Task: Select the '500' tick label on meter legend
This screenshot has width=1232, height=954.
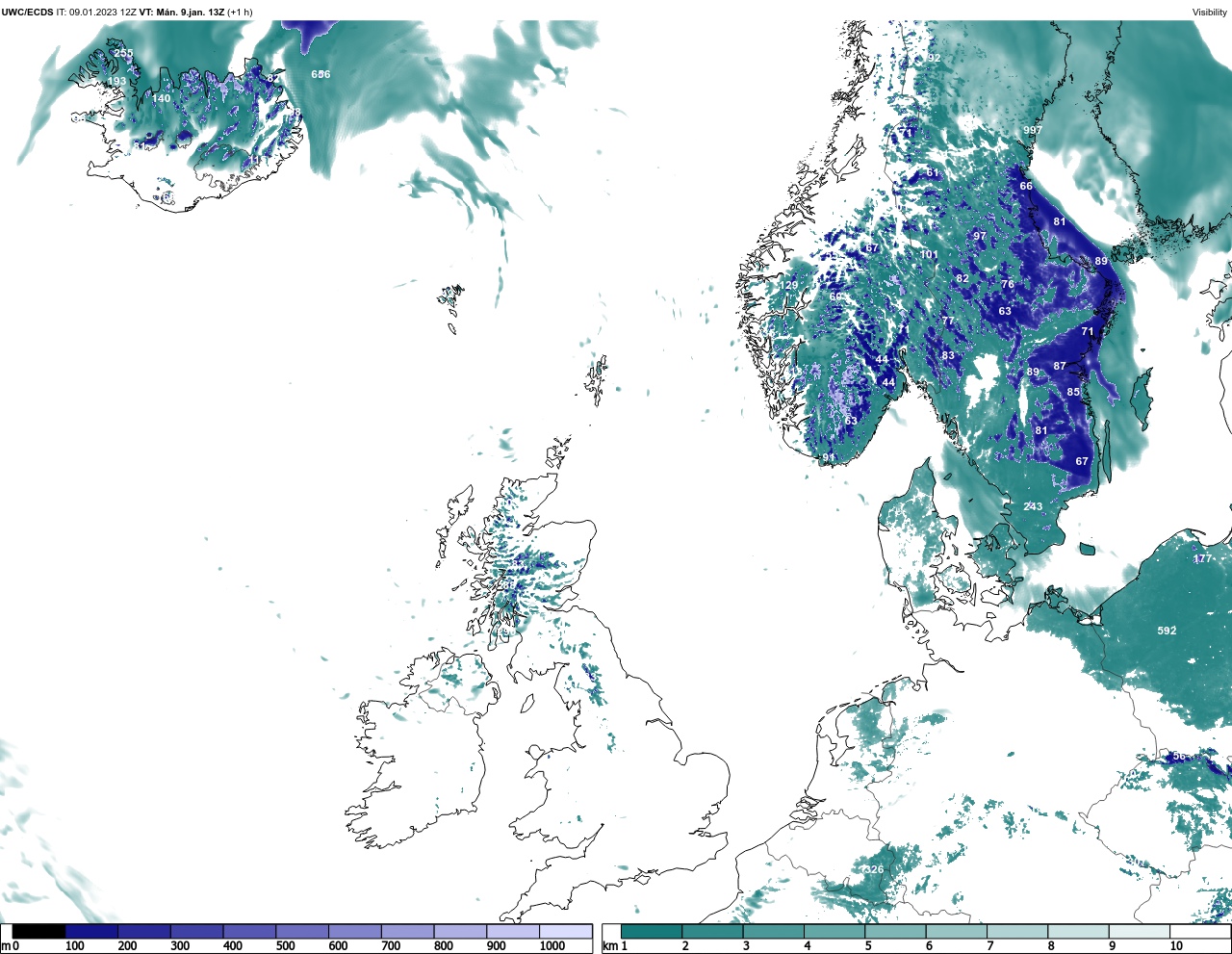Action: pyautogui.click(x=285, y=946)
